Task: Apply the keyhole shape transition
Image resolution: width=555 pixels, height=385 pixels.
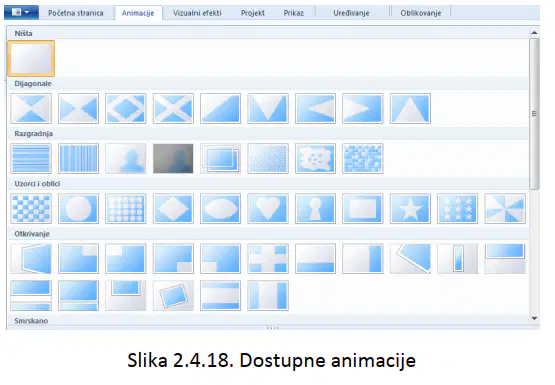Action: click(x=315, y=208)
